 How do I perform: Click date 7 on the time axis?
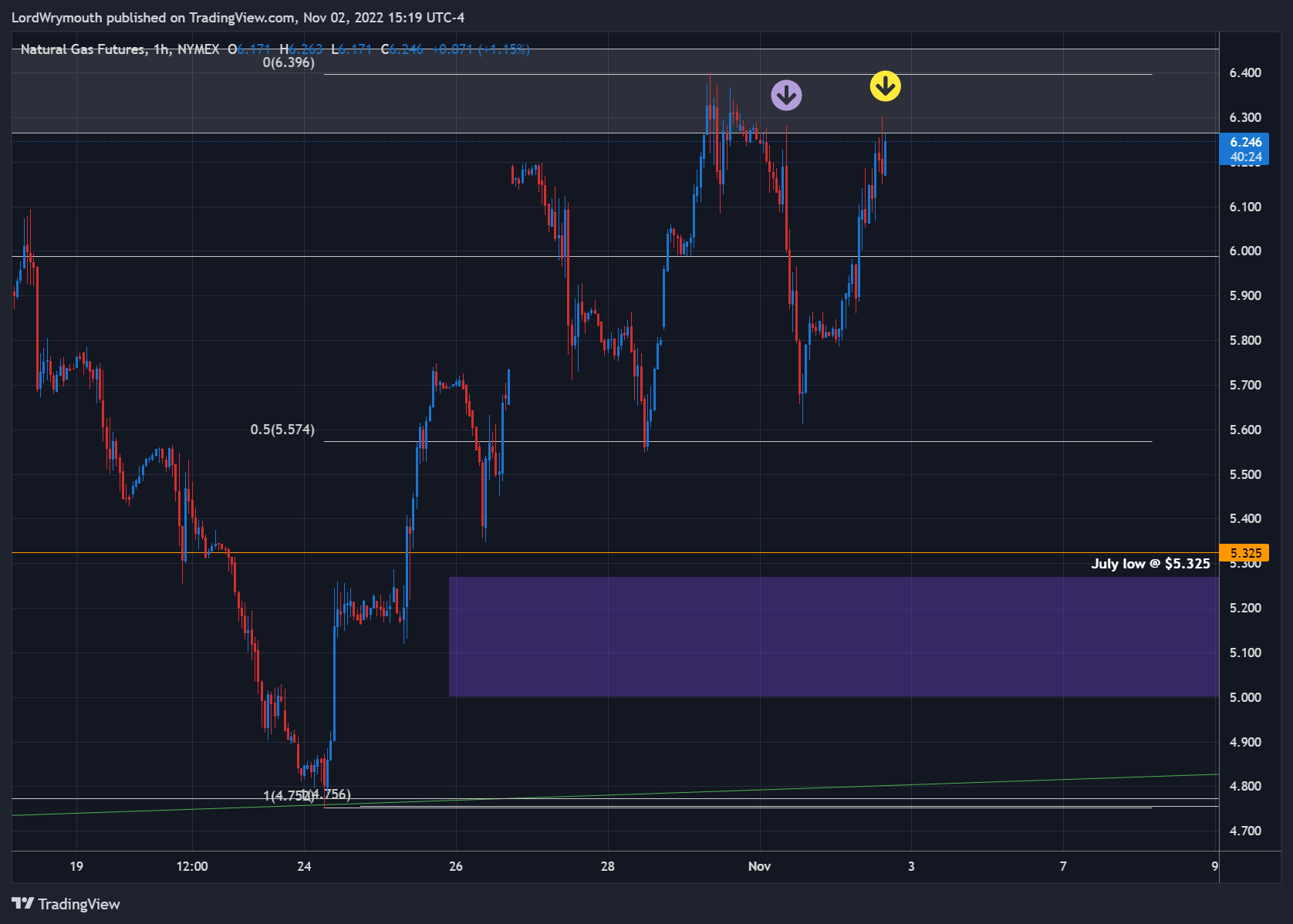click(x=1063, y=866)
